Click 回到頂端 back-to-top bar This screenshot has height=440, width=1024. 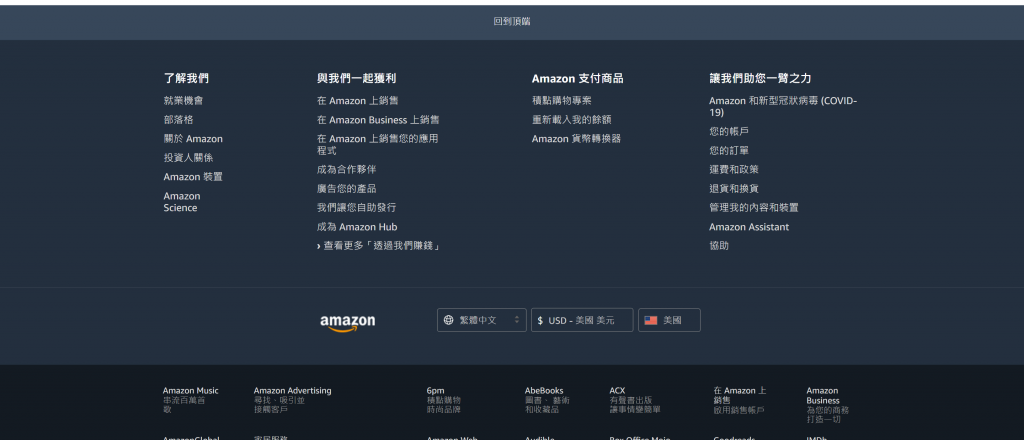click(512, 22)
